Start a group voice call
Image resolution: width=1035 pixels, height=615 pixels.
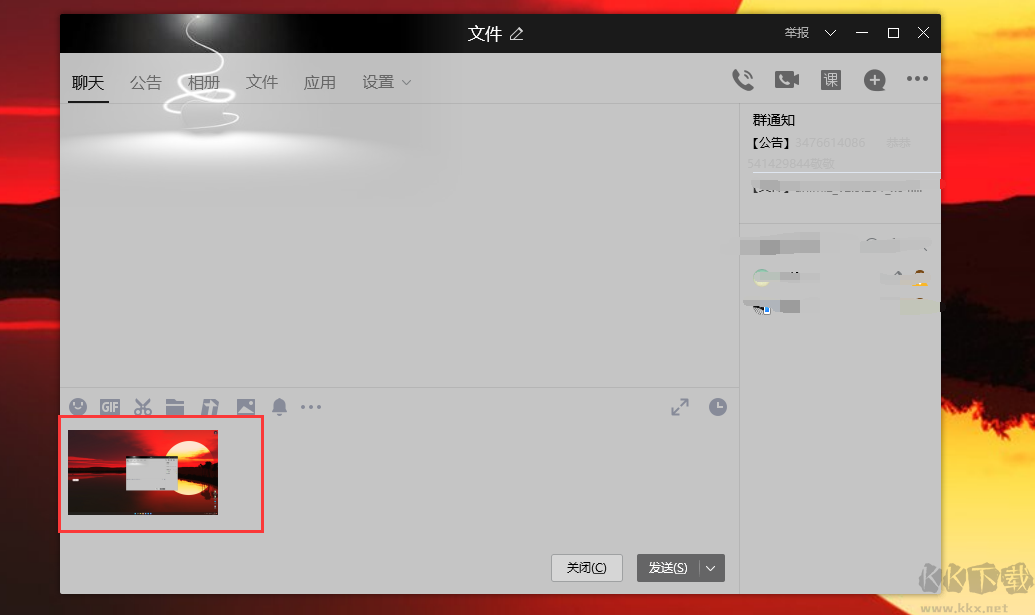[x=743, y=79]
